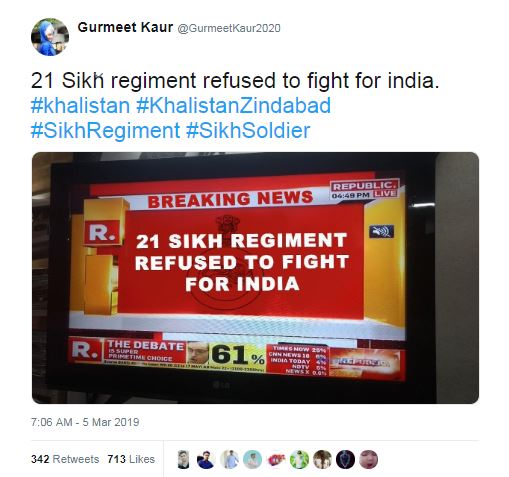The width and height of the screenshot is (509, 477).
Task: Open Gurmeet Kaur's profile avatar
Action: [50, 37]
